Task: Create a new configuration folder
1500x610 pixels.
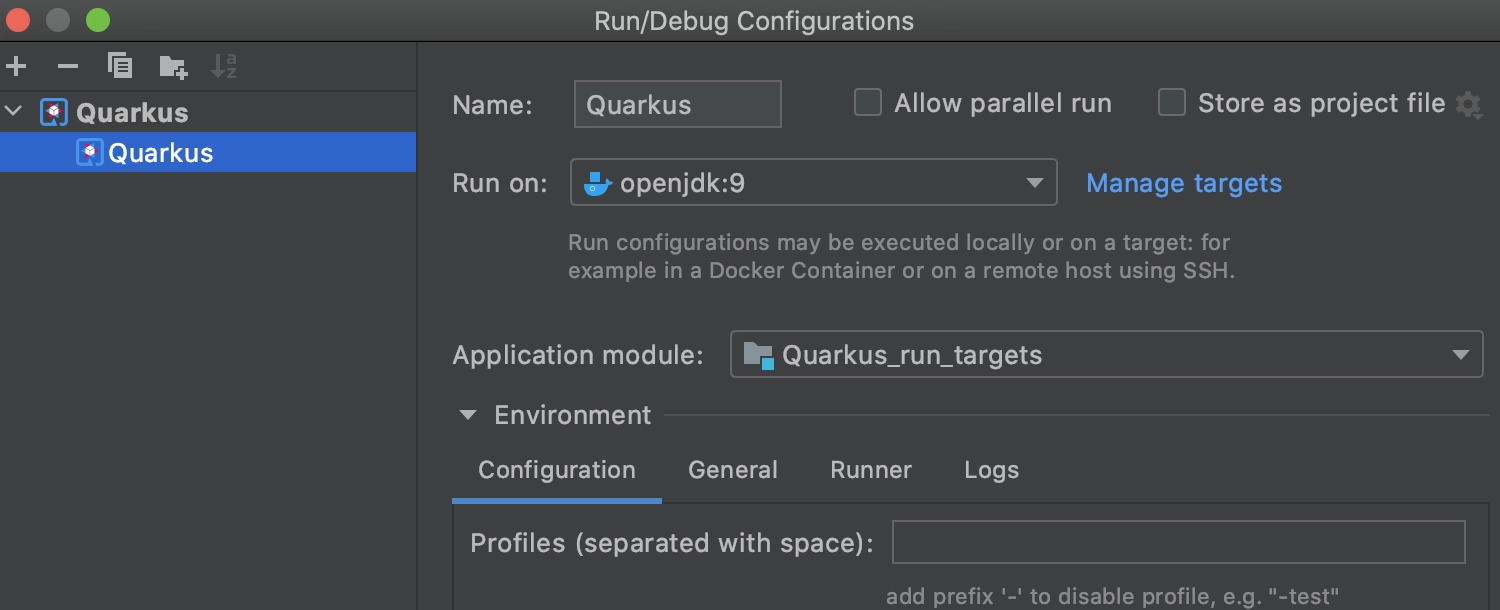Action: (173, 67)
